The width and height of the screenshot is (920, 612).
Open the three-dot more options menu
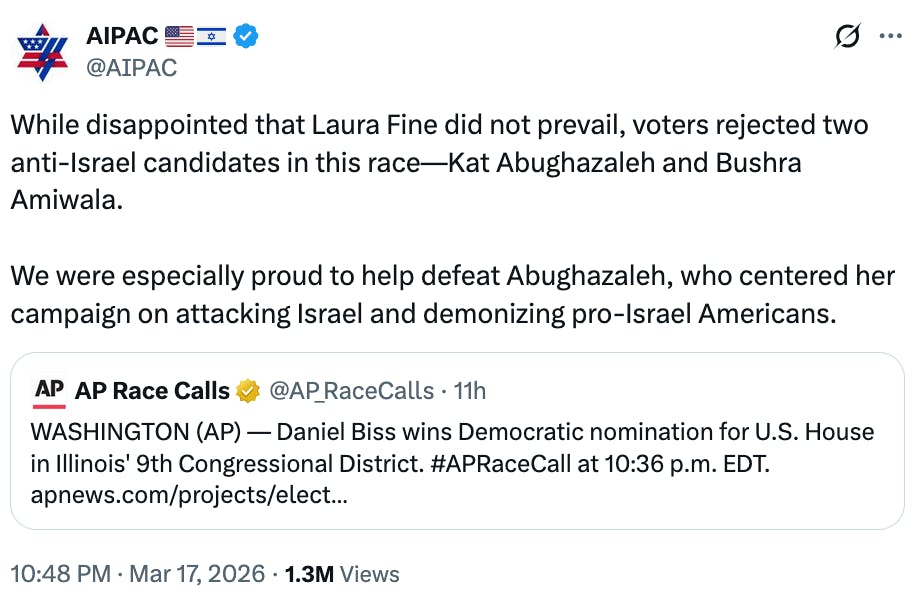(892, 36)
